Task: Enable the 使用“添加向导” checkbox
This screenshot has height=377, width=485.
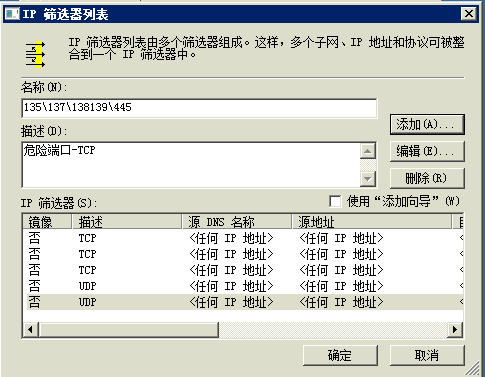Action: tap(335, 201)
